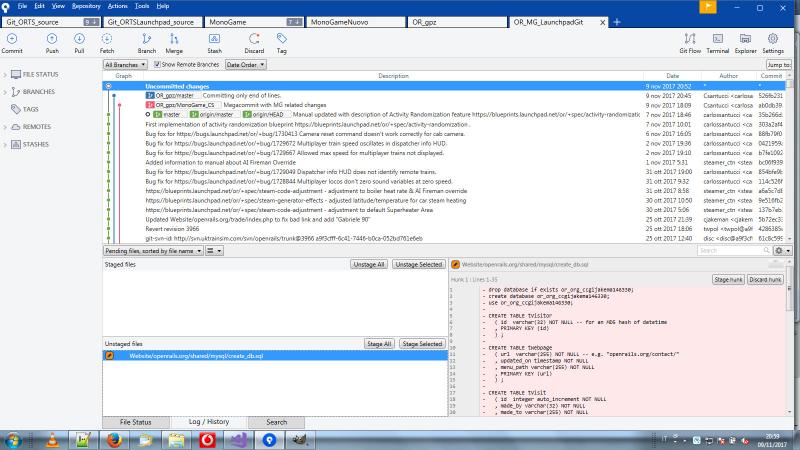Screen dimensions: 800x450
Task: Open the Branch tool
Action: 146,43
